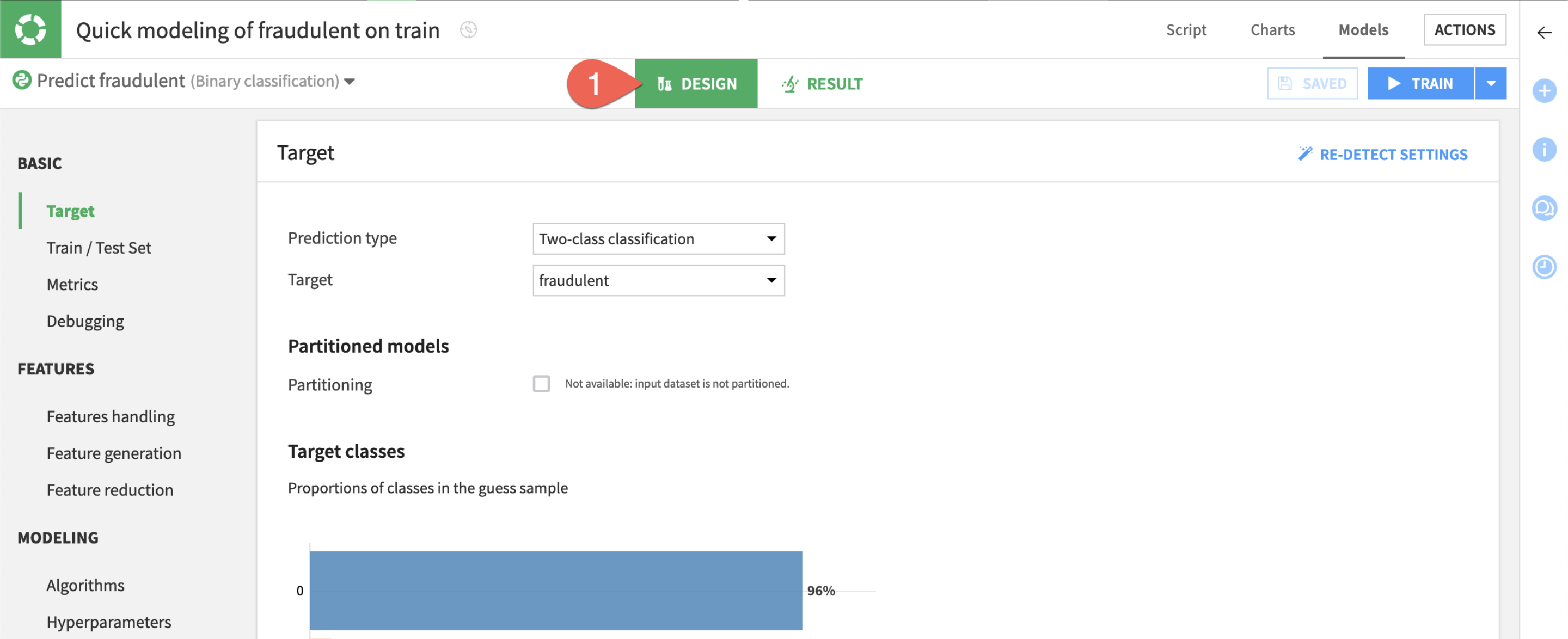Click the blue plus icon in the sidebar
Viewport: 1568px width, 639px height.
1543,91
